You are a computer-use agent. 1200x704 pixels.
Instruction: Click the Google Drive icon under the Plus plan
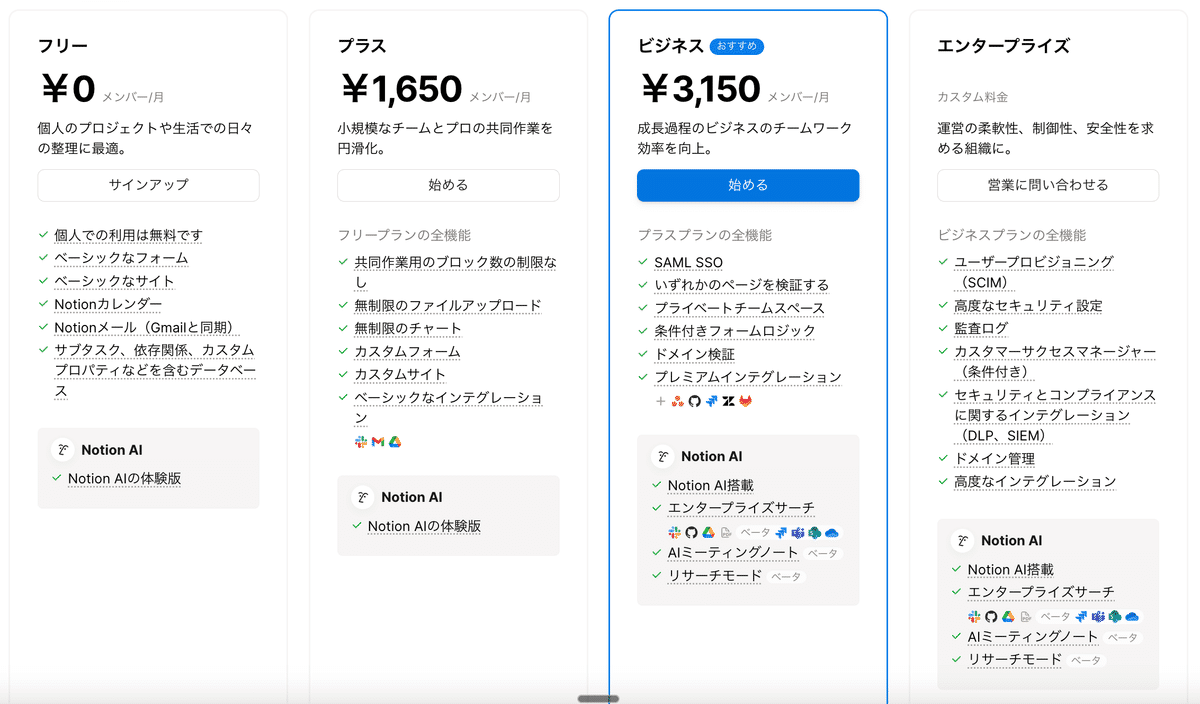[395, 441]
